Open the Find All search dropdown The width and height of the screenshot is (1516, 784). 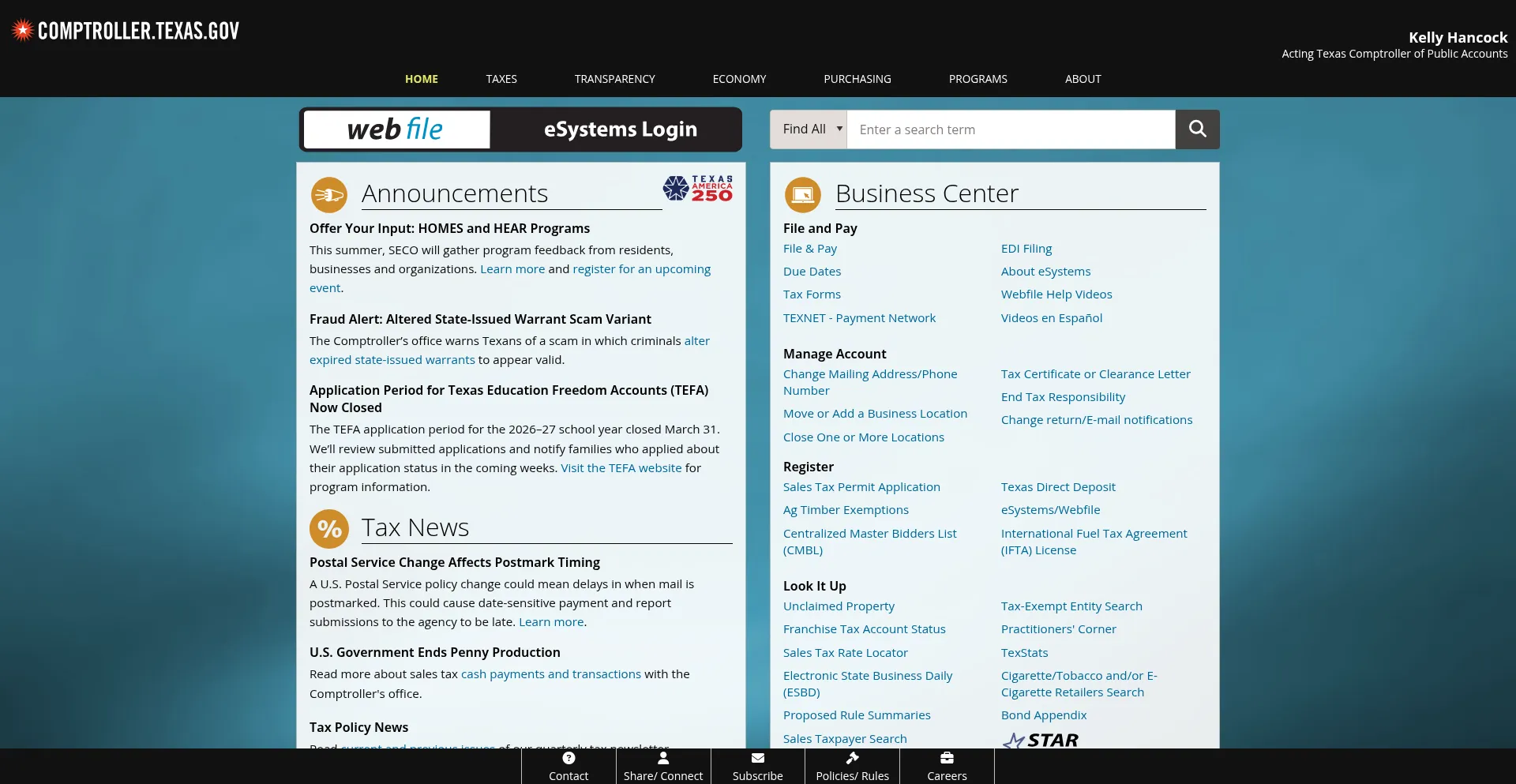[809, 129]
